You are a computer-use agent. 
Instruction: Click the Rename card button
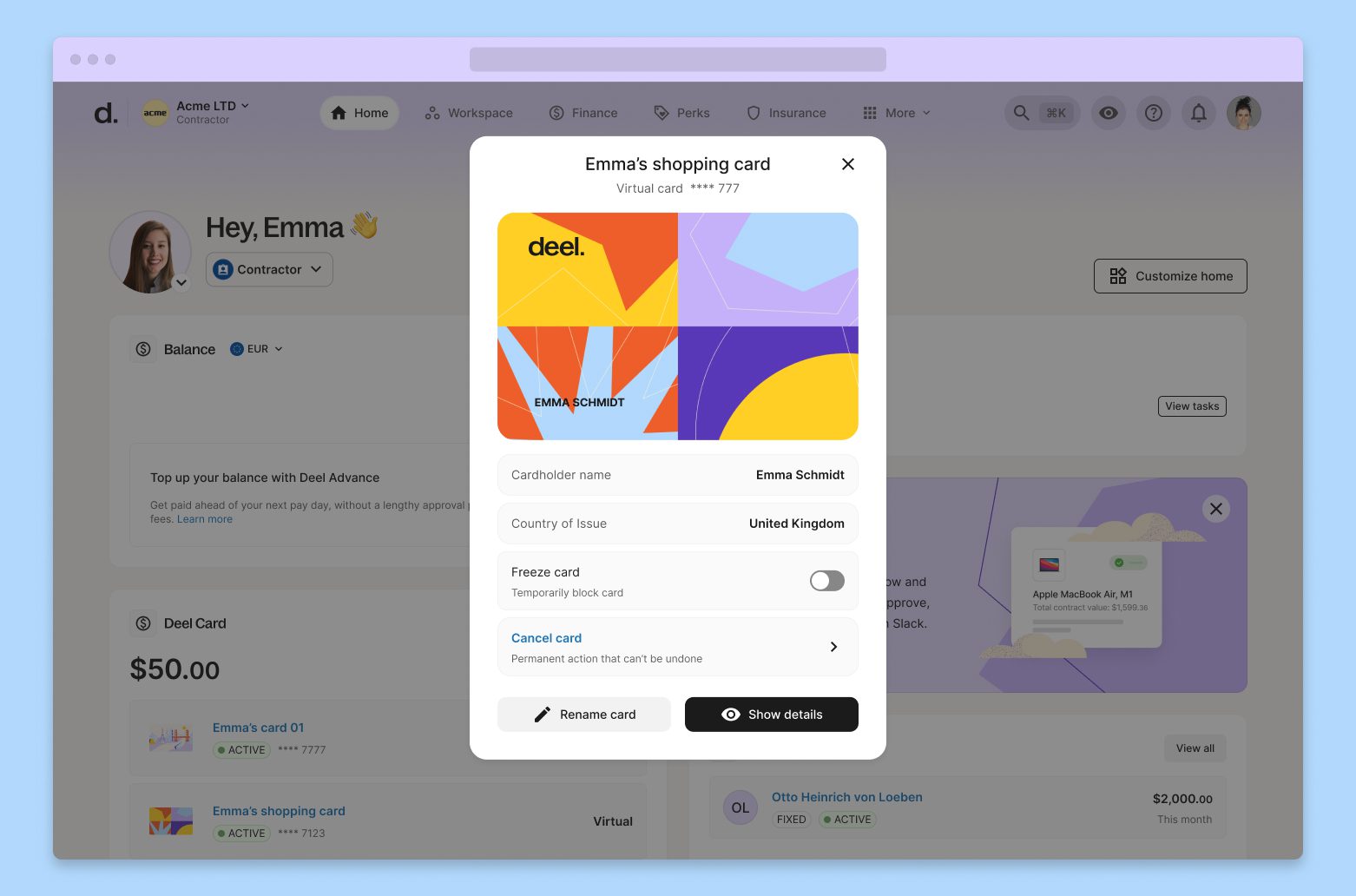[x=584, y=715]
